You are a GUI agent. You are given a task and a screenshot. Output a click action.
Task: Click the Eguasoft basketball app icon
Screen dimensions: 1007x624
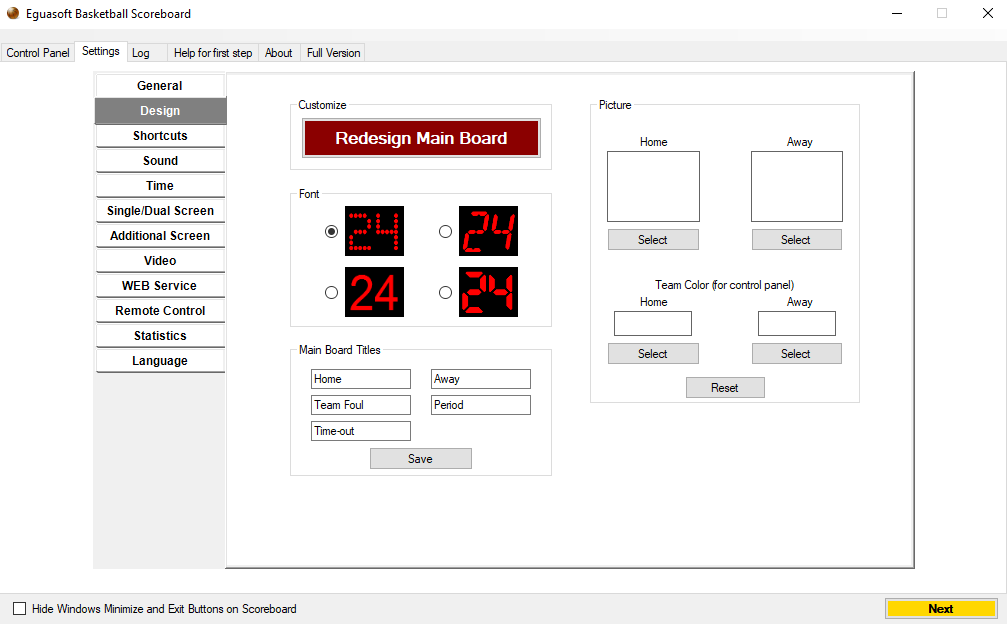click(13, 13)
